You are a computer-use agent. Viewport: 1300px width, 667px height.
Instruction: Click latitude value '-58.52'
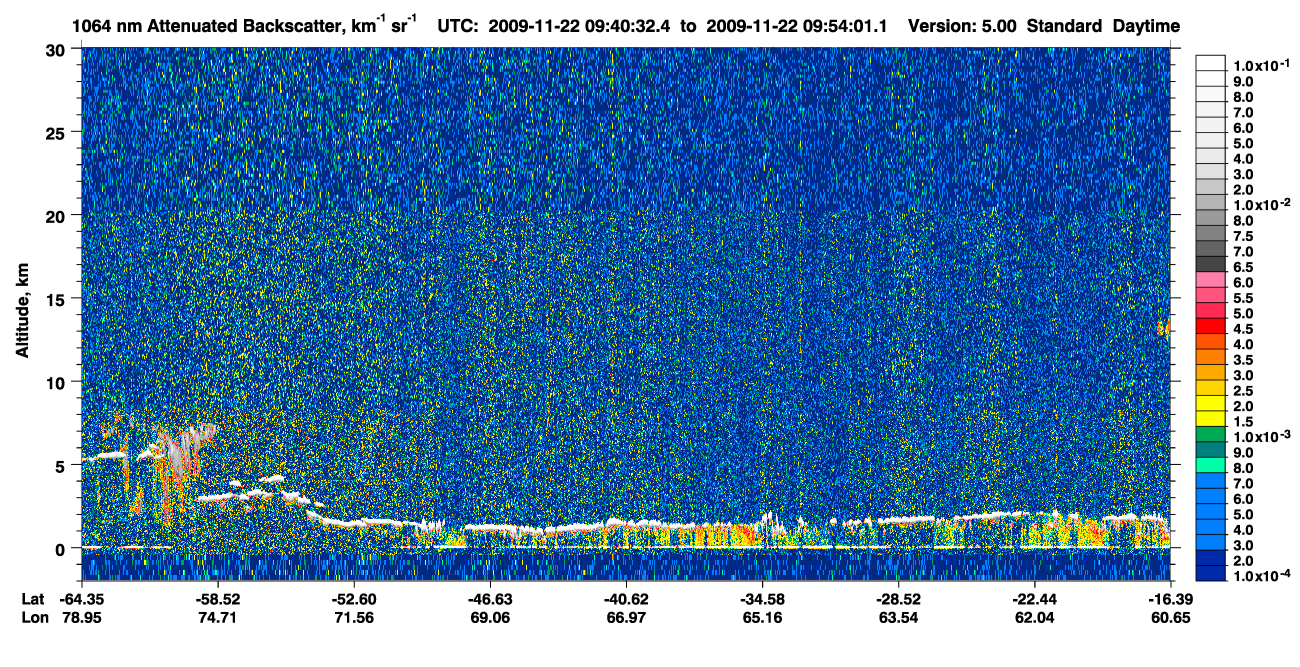218,599
